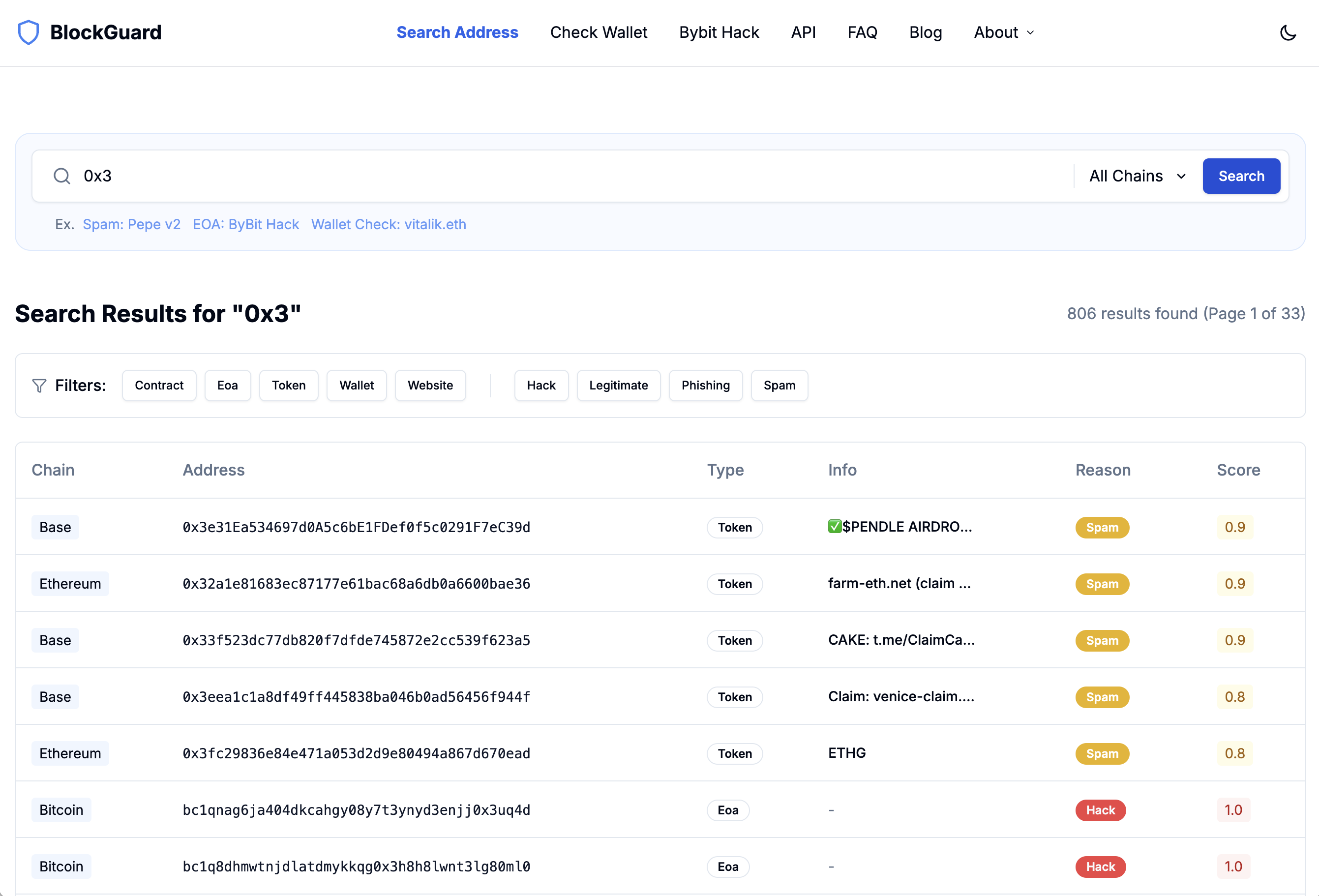Click the magnifying glass in the search bar

62,176
